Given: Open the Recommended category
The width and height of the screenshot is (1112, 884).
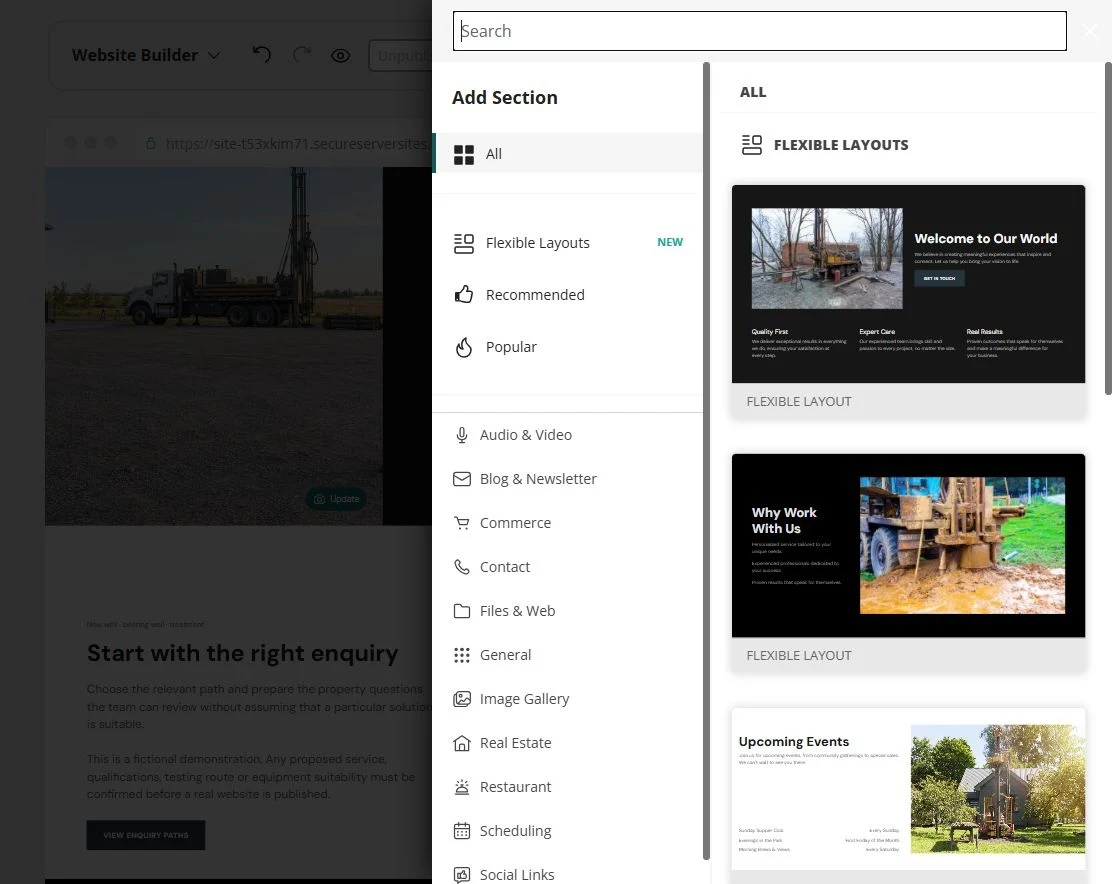Looking at the screenshot, I should tap(567, 295).
